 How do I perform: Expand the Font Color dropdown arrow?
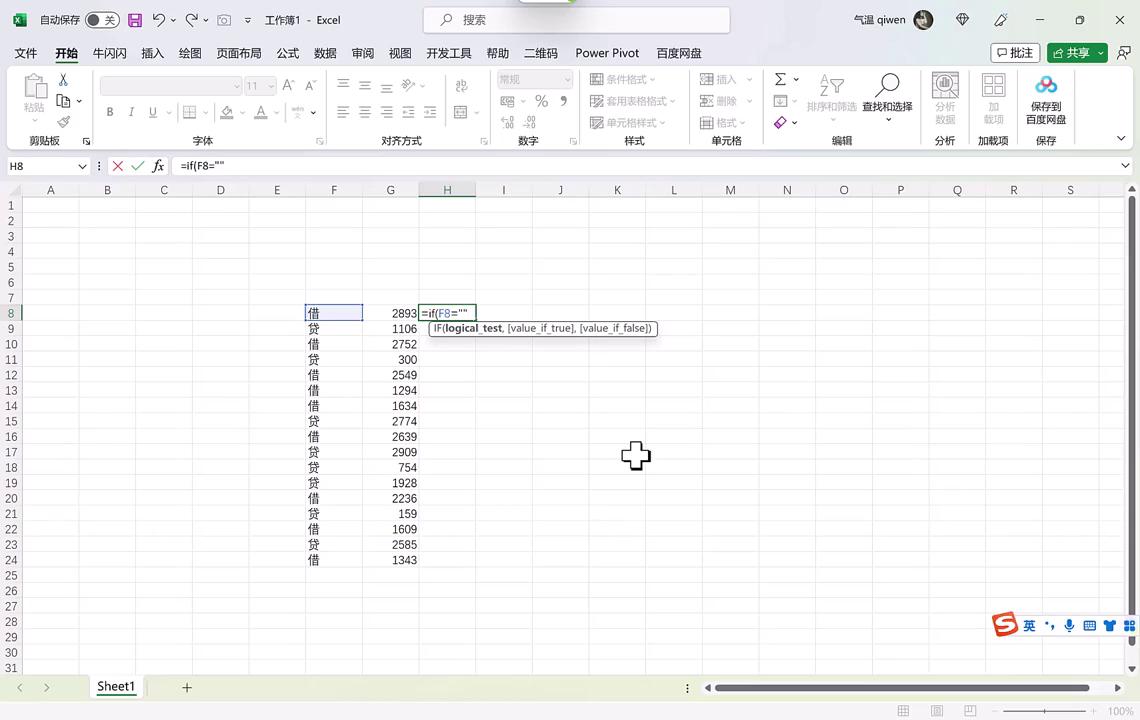click(x=275, y=113)
